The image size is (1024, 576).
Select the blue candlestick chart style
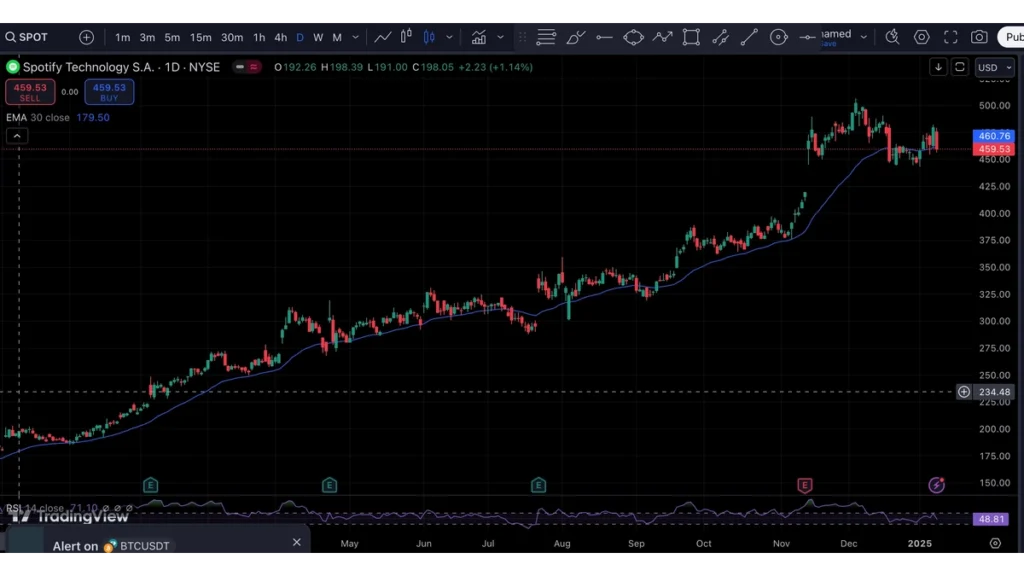coord(429,37)
